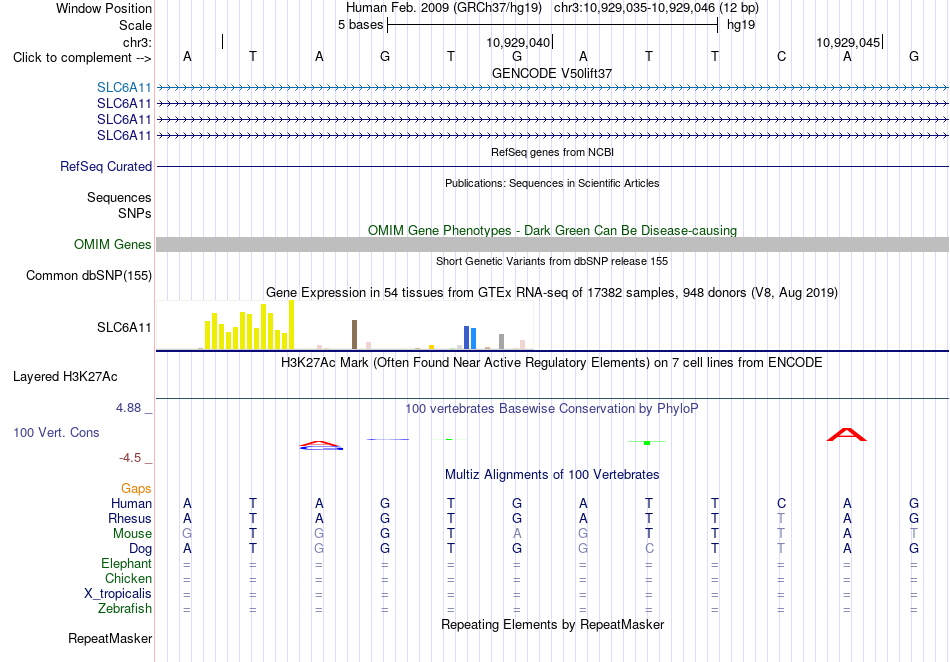
Task: Click the Elephant species label
Action: pos(126,564)
